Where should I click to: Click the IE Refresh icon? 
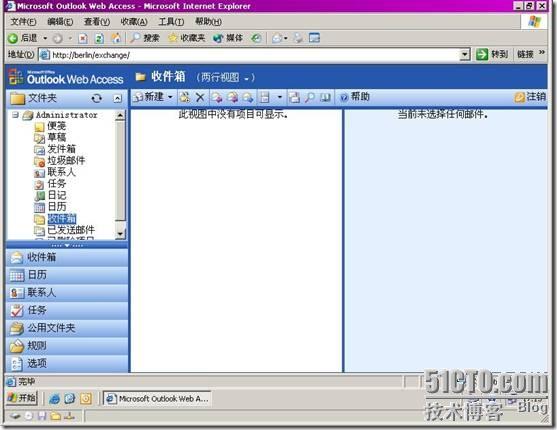tap(99, 38)
